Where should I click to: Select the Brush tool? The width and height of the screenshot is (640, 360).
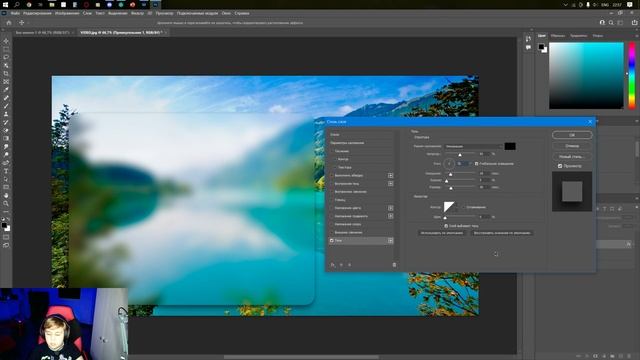coord(6,106)
